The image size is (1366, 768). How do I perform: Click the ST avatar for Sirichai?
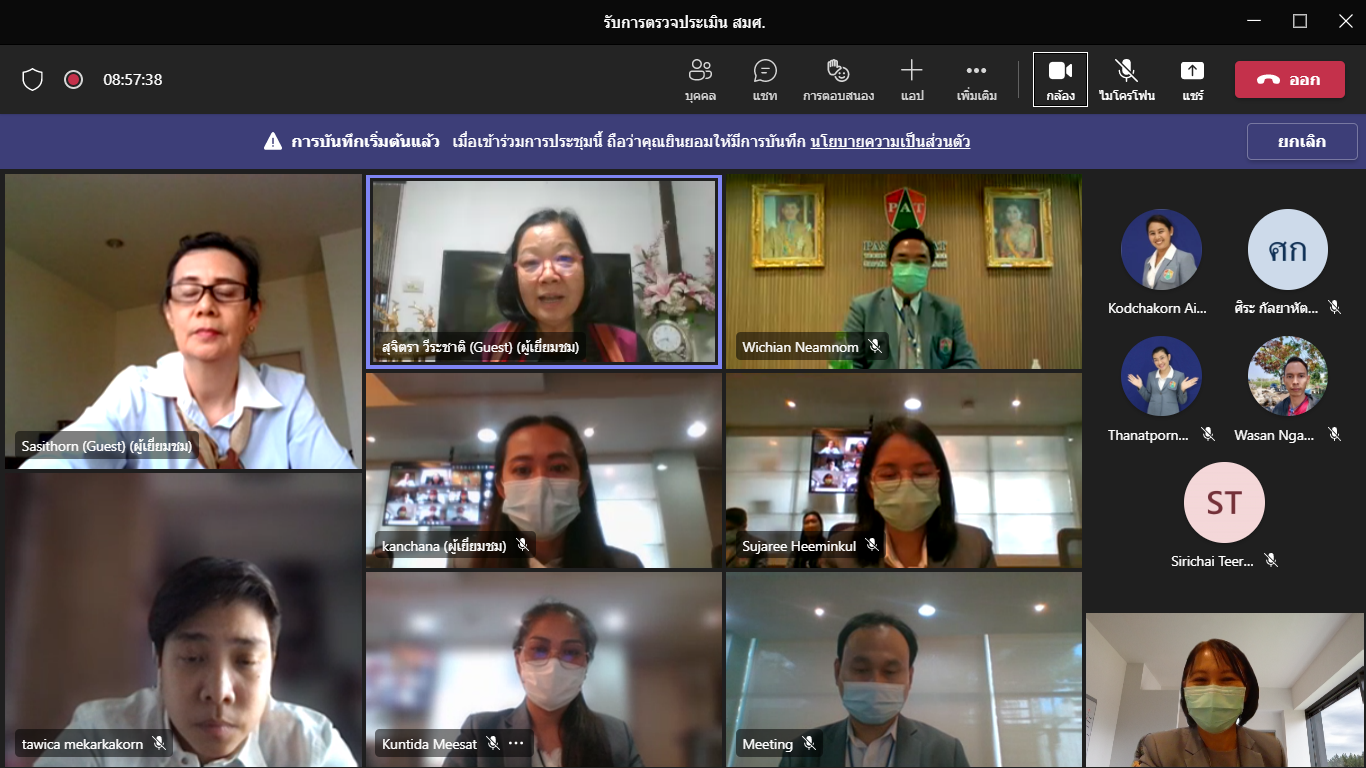pyautogui.click(x=1224, y=502)
